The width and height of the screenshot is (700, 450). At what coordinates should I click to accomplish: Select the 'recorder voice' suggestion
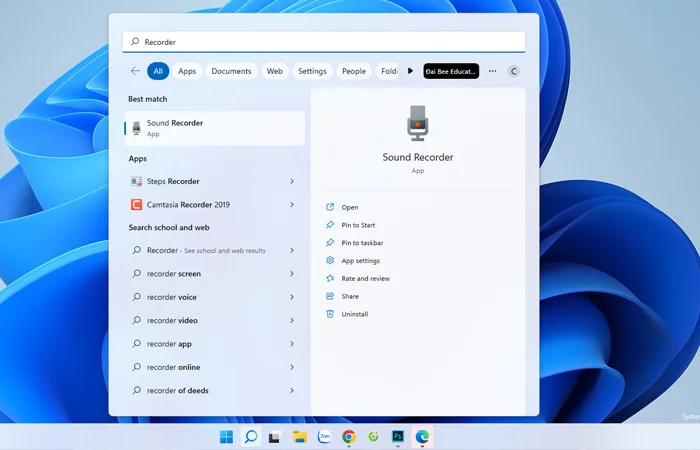pos(214,297)
